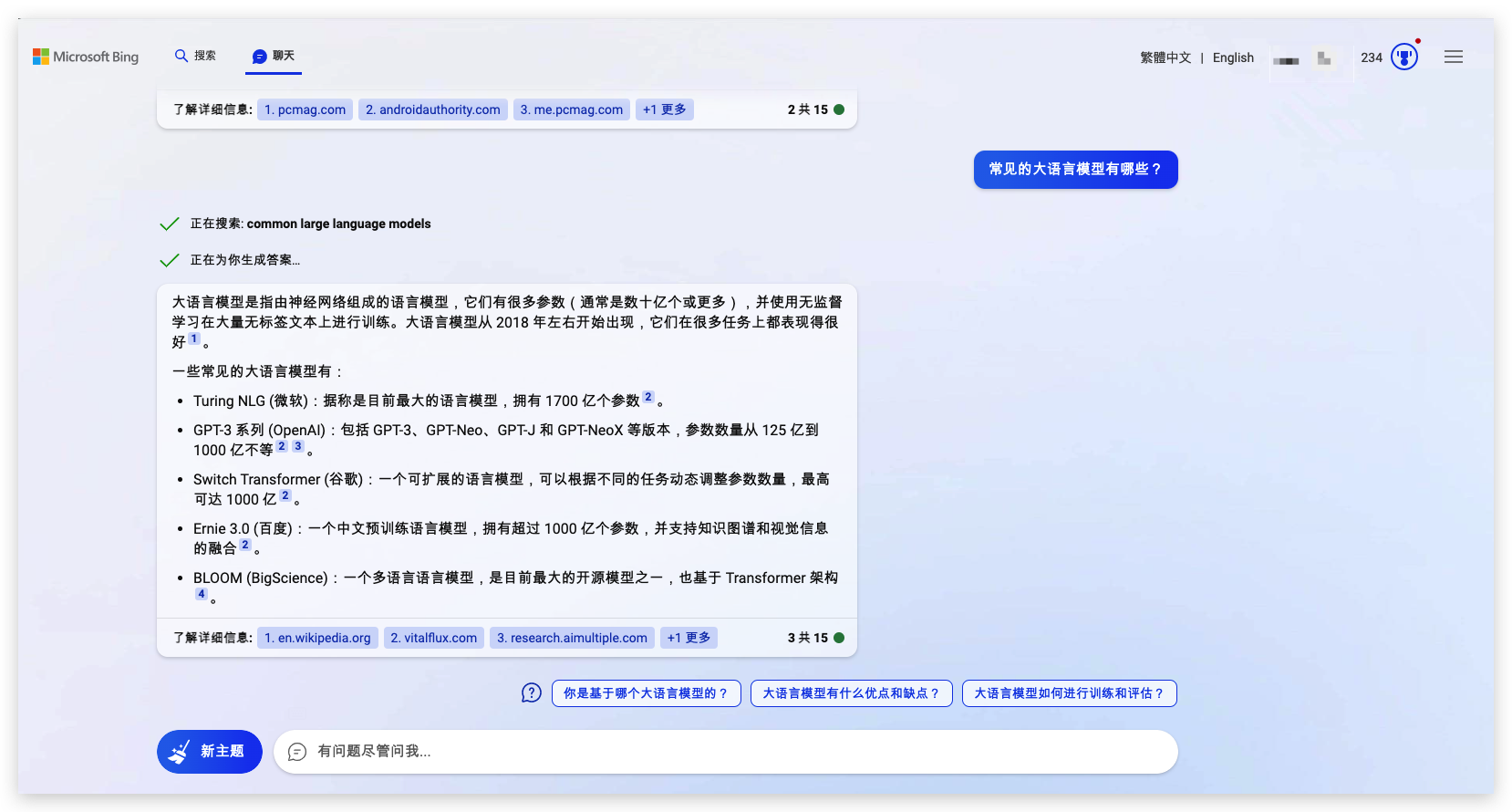Expand +1 更多 sources in bottom card

689,638
